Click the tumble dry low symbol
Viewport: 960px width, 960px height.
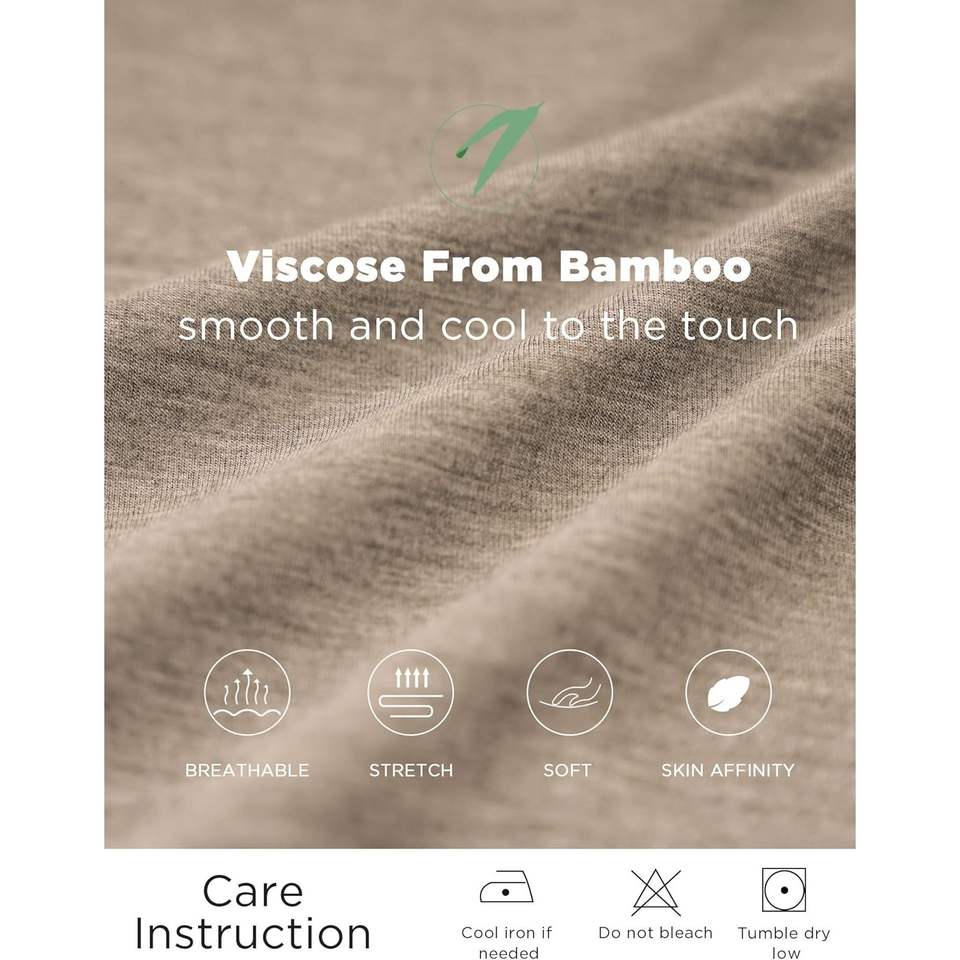pyautogui.click(x=784, y=890)
